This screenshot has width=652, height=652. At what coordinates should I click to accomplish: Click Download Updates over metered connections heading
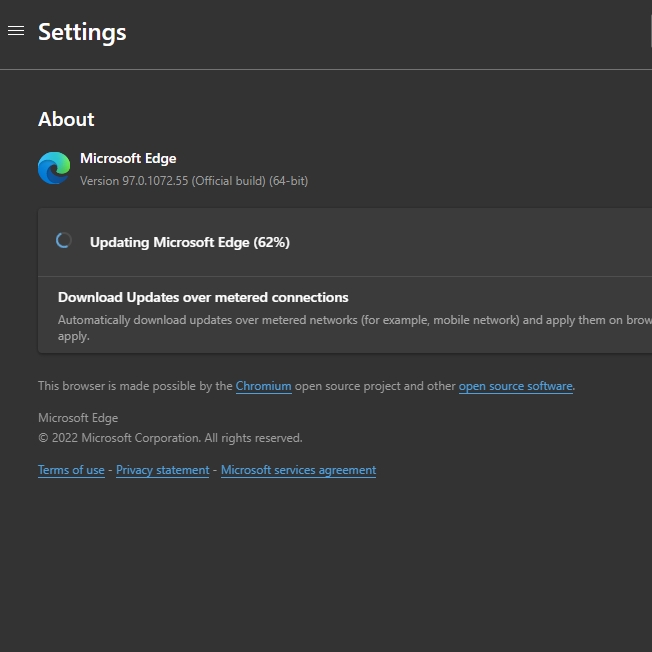click(x=203, y=297)
